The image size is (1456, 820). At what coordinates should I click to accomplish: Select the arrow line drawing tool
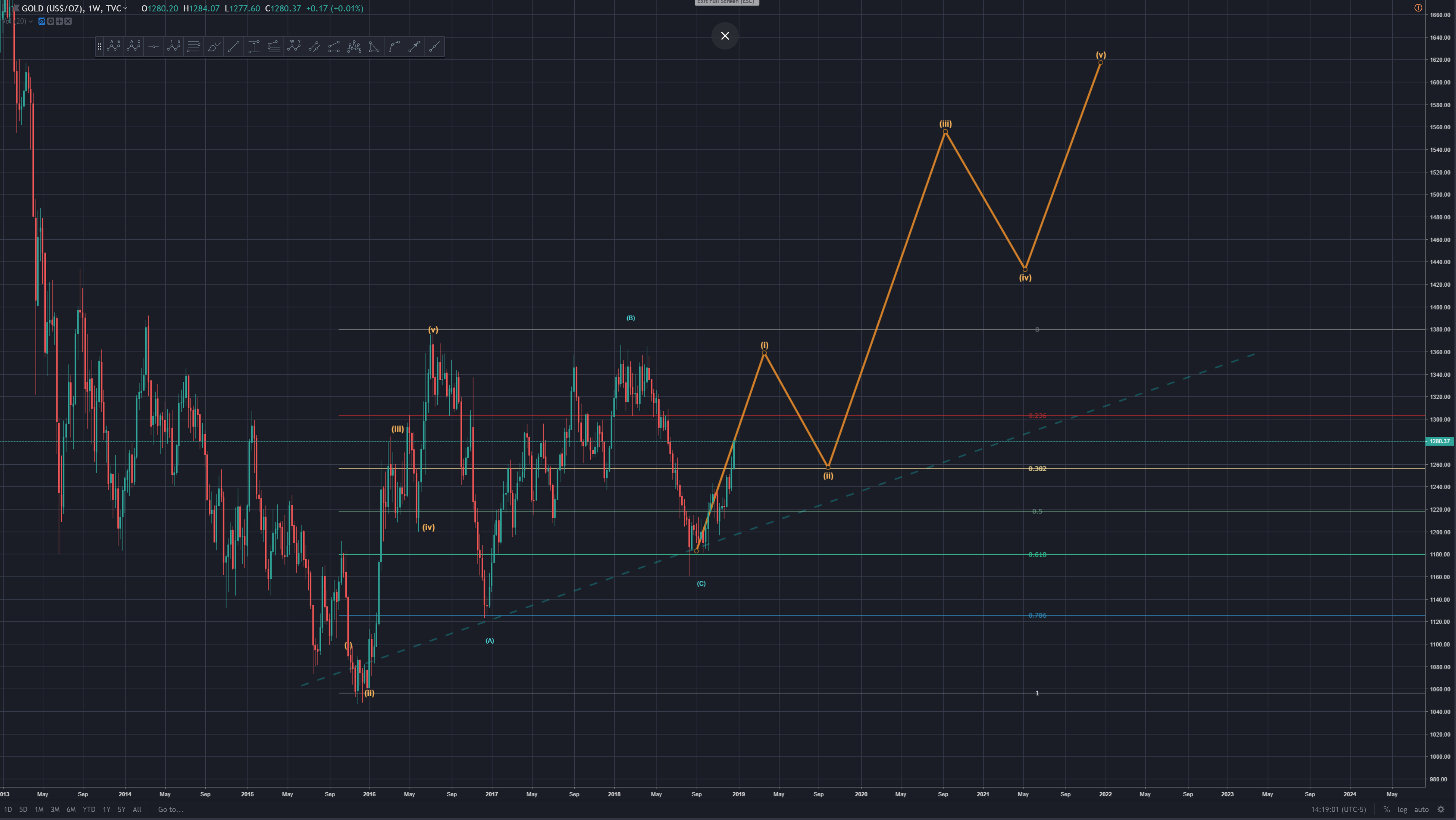(x=414, y=47)
